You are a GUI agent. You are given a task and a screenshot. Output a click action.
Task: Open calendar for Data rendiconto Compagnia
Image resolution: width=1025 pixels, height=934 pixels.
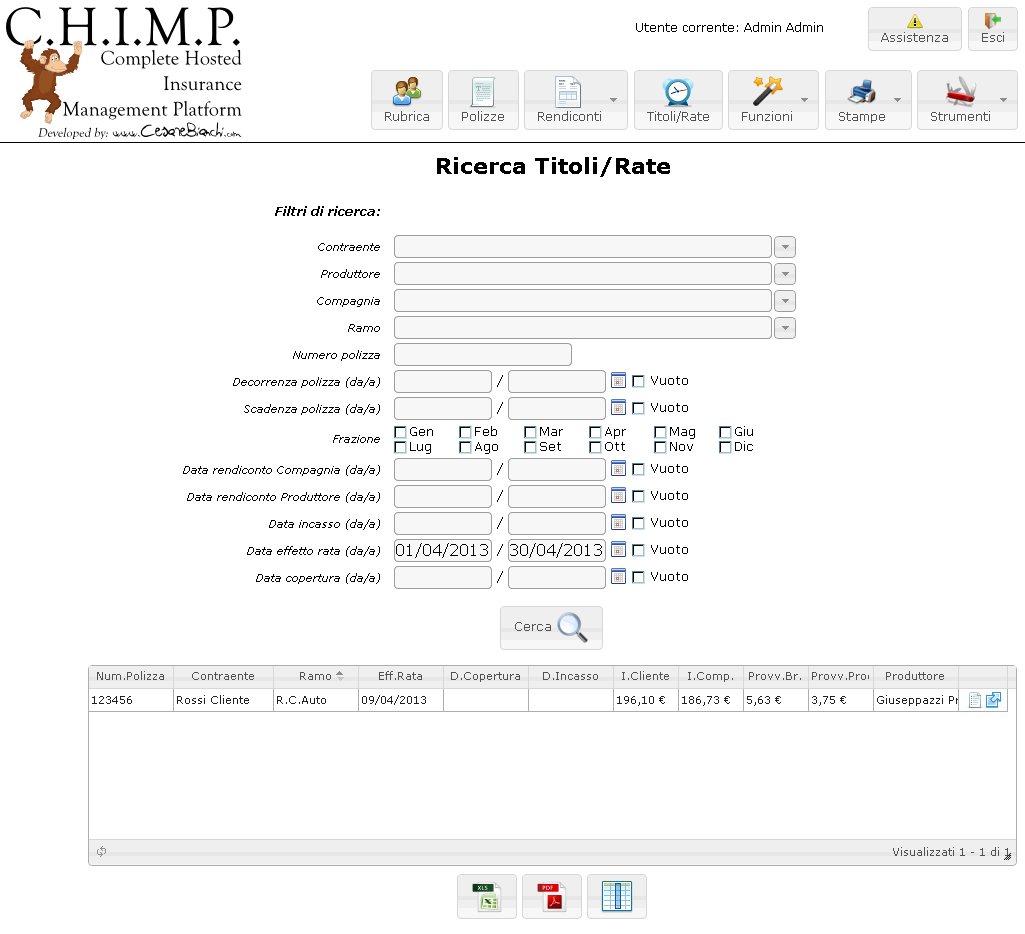coord(618,469)
